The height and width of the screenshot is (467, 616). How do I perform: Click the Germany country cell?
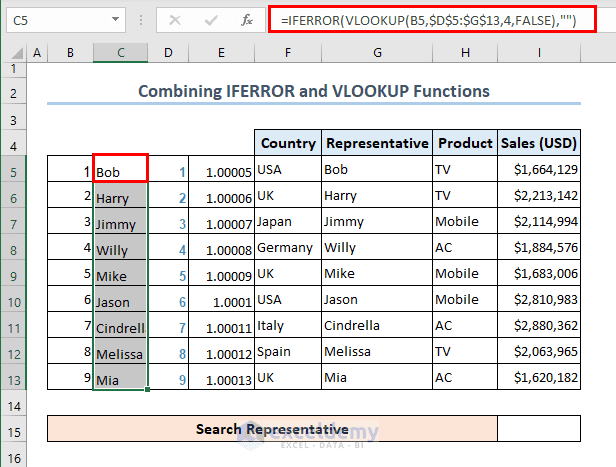coord(288,247)
